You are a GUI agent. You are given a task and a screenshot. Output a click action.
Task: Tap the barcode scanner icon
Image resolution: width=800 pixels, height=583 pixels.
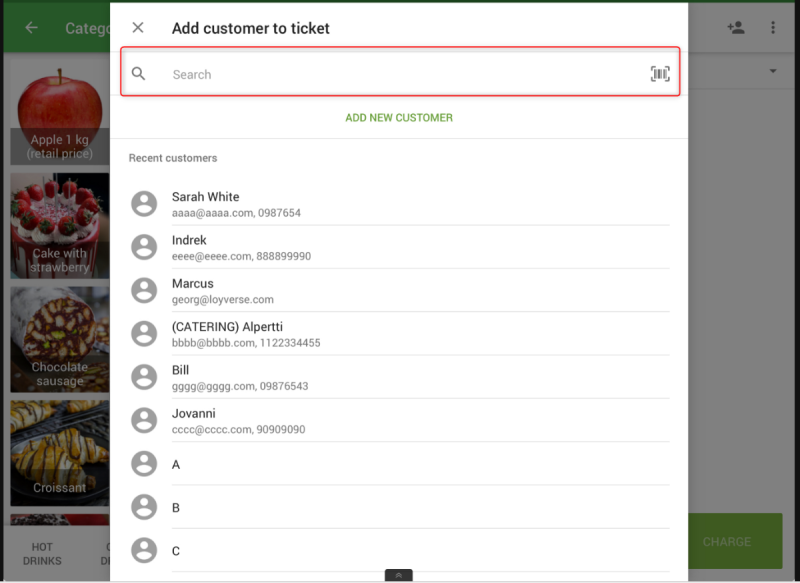click(660, 74)
